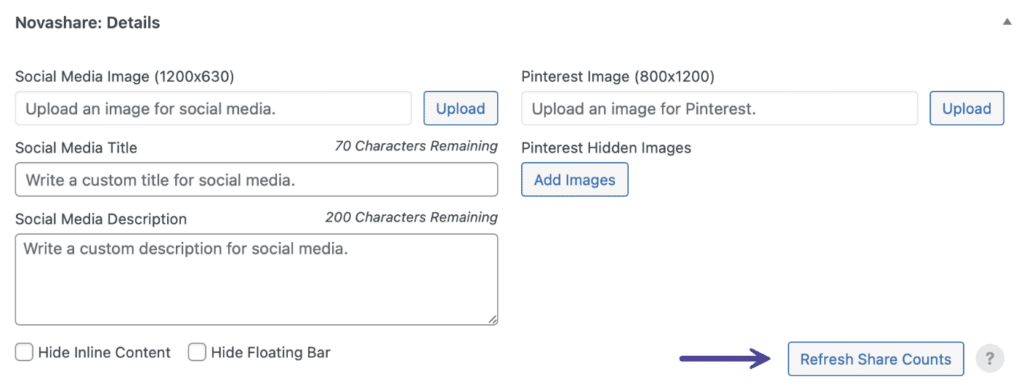
Task: Click Upload next to the Pinterest image field
Action: [967, 108]
